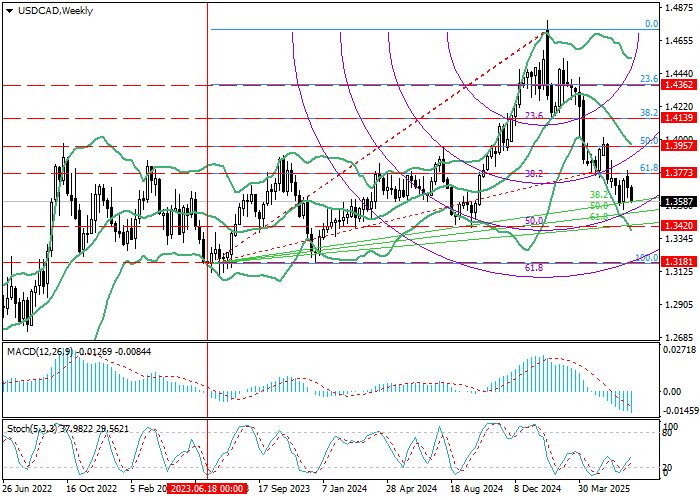Image resolution: width=700 pixels, height=500 pixels.
Task: Click the red date marker 2023.06.18 00:00
Action: point(207,488)
